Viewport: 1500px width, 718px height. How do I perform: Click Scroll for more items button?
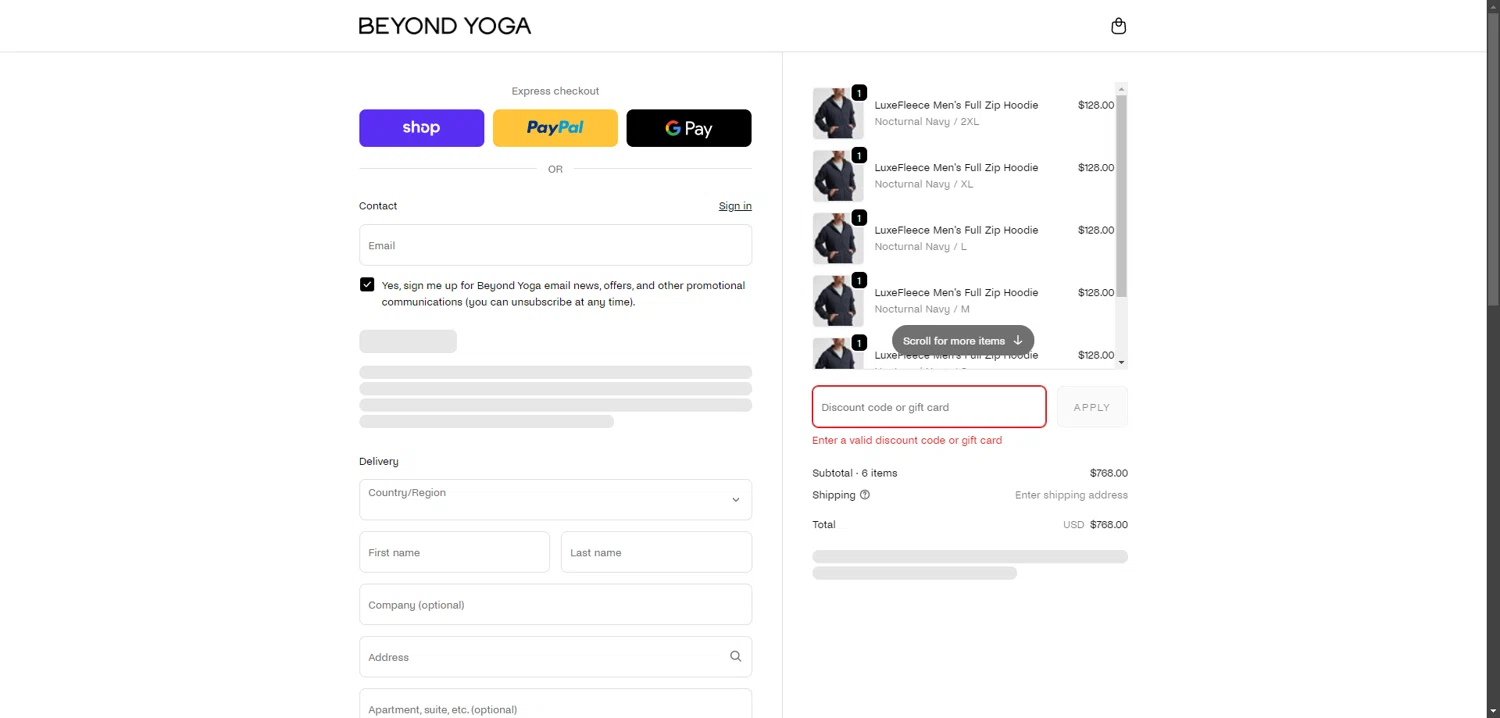[963, 341]
